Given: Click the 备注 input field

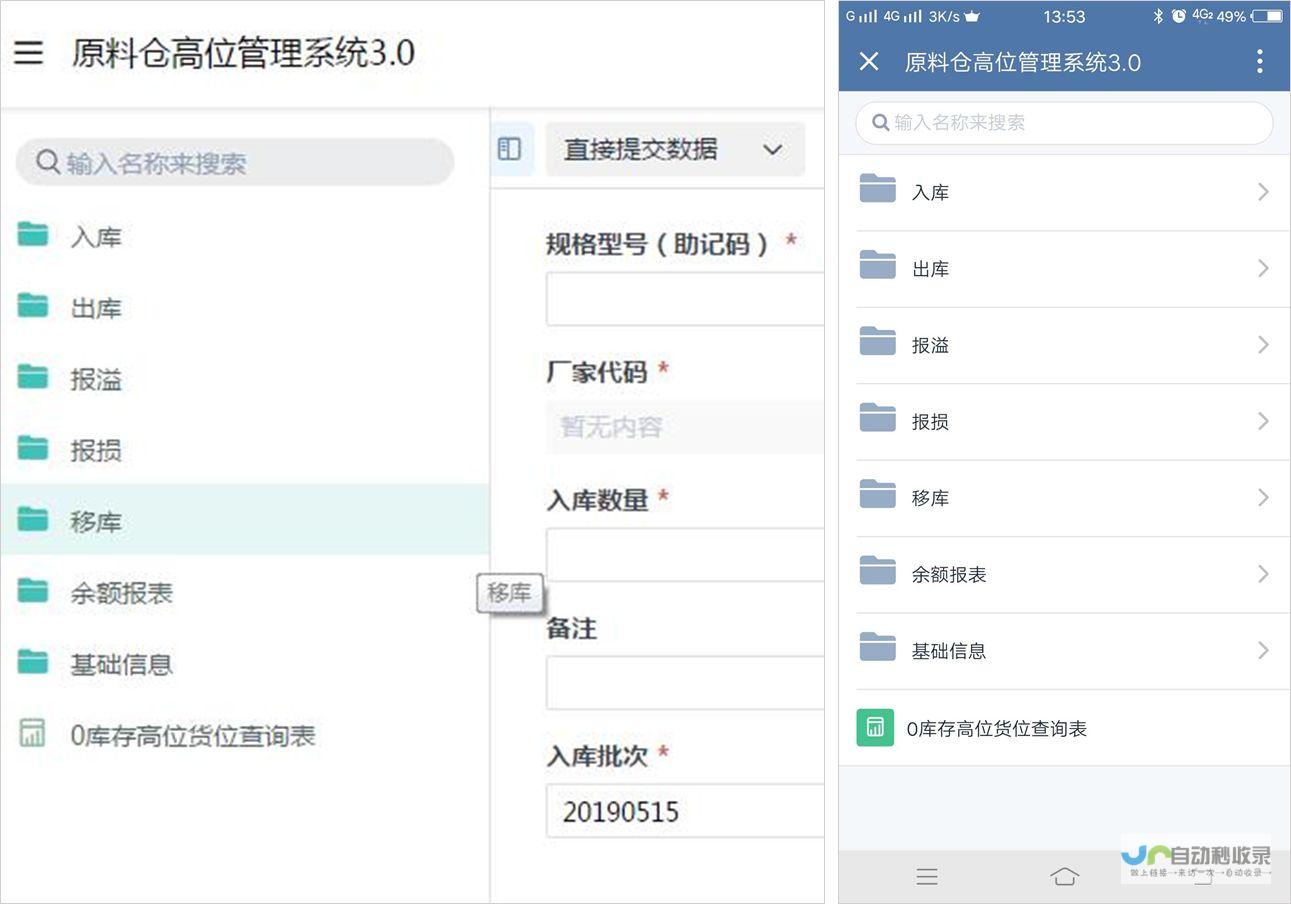Looking at the screenshot, I should pos(685,683).
